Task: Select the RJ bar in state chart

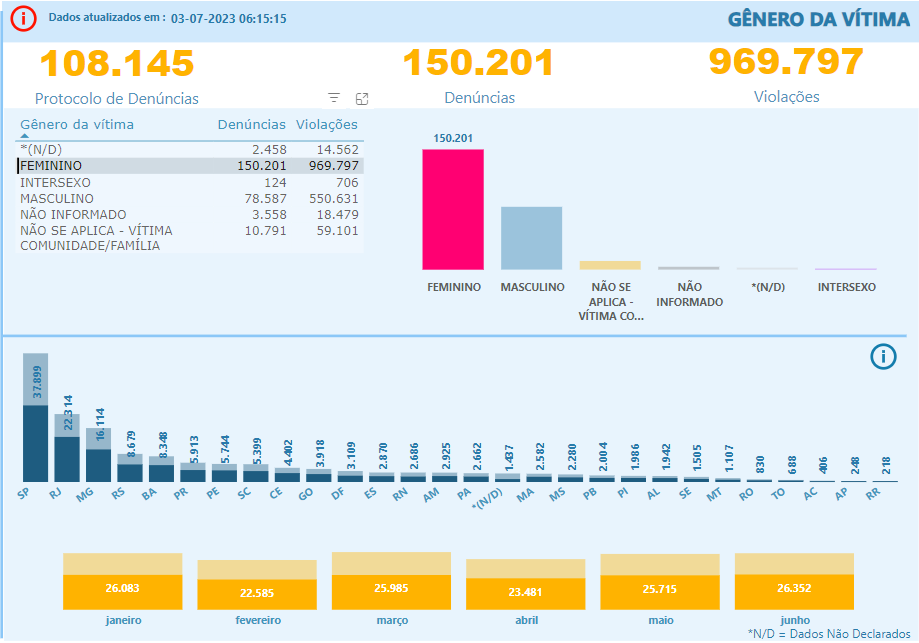Action: tap(67, 452)
